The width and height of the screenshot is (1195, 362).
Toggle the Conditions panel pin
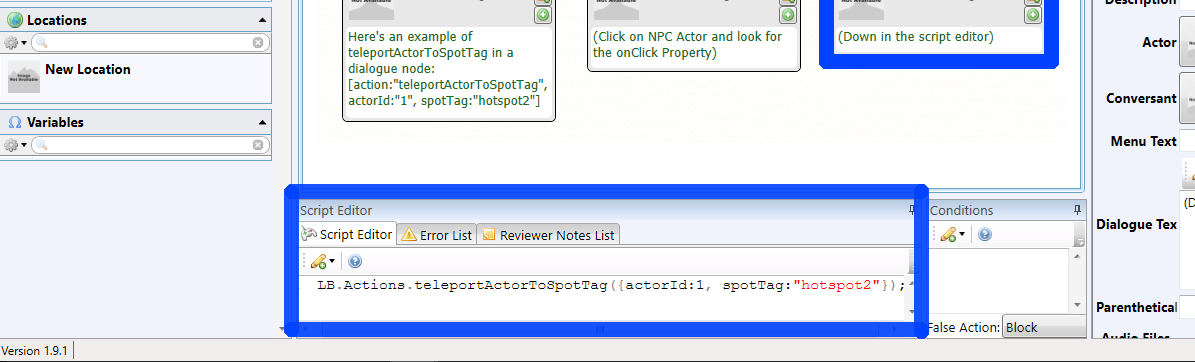point(1077,210)
